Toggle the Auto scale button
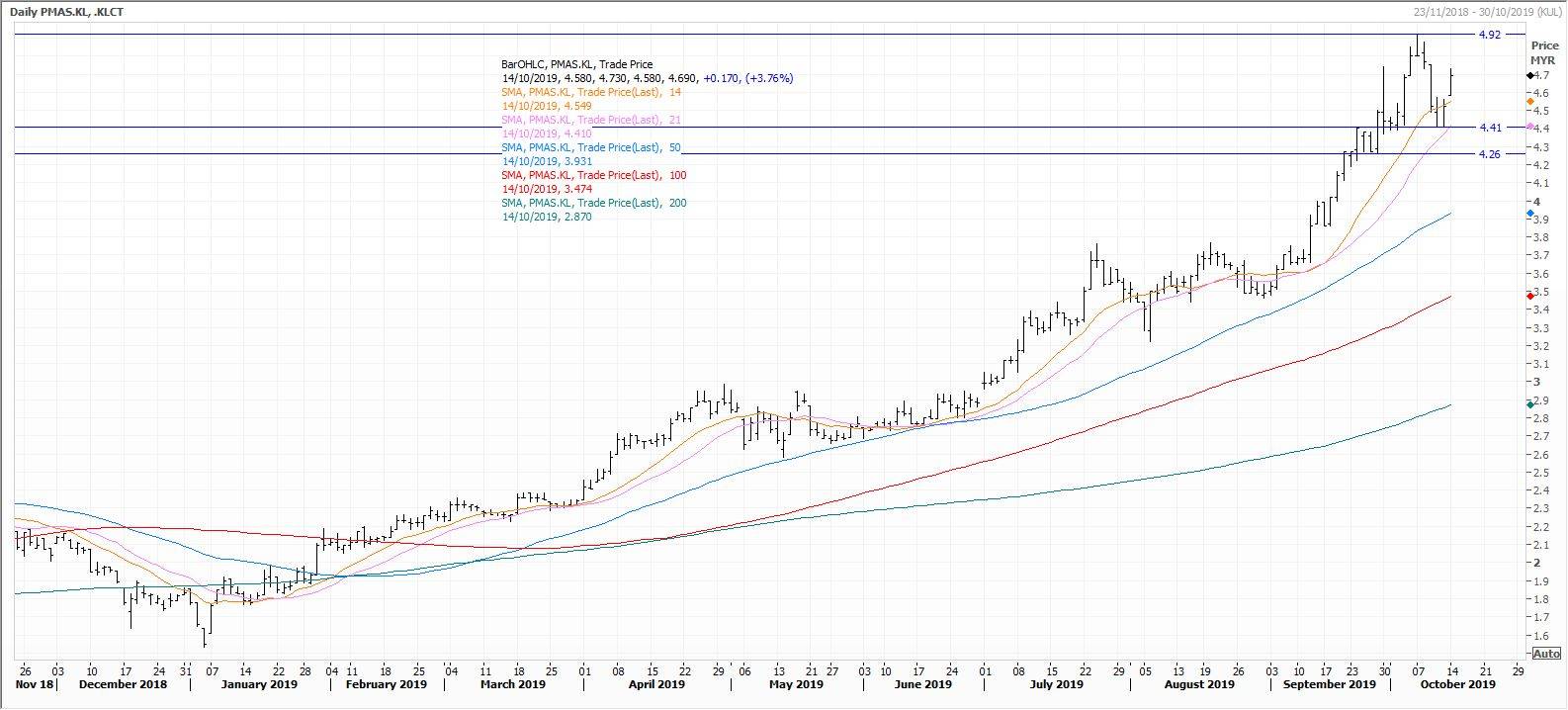Viewport: 1568px width, 710px height. [x=1545, y=654]
